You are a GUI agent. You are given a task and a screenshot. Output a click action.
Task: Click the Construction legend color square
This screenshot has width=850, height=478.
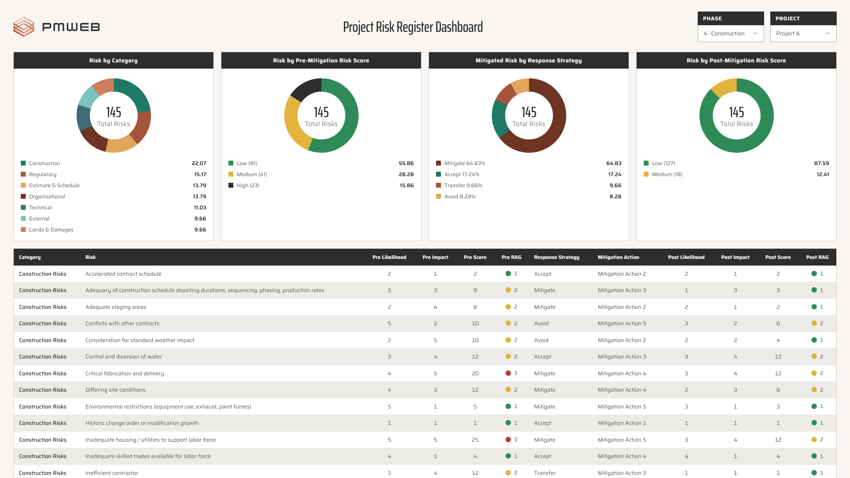click(x=23, y=163)
